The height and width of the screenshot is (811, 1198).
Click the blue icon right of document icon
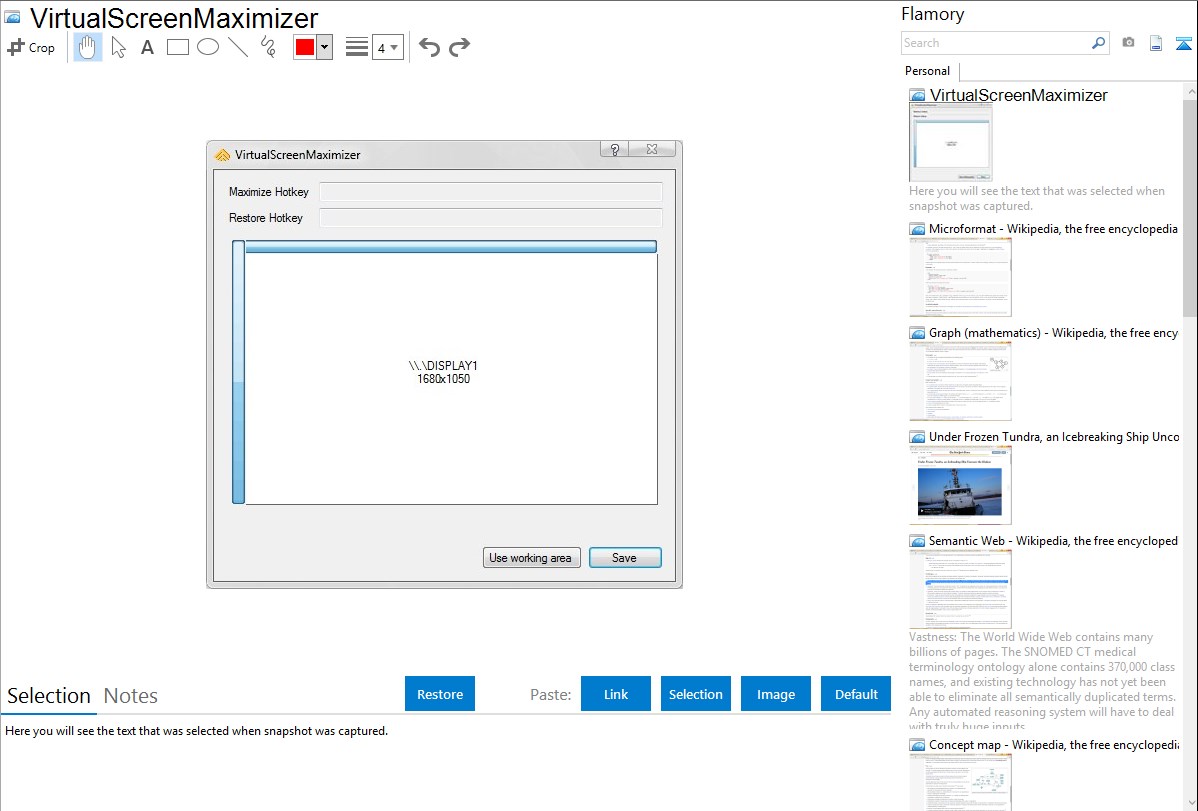1183,44
